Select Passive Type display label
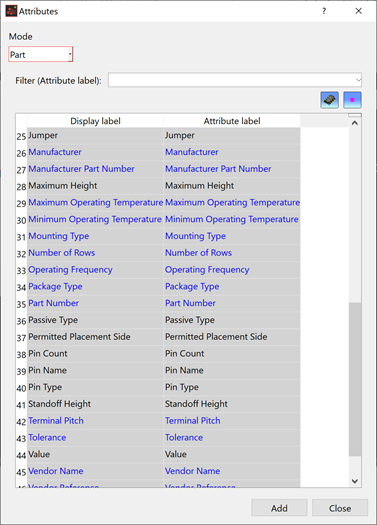 (95, 320)
